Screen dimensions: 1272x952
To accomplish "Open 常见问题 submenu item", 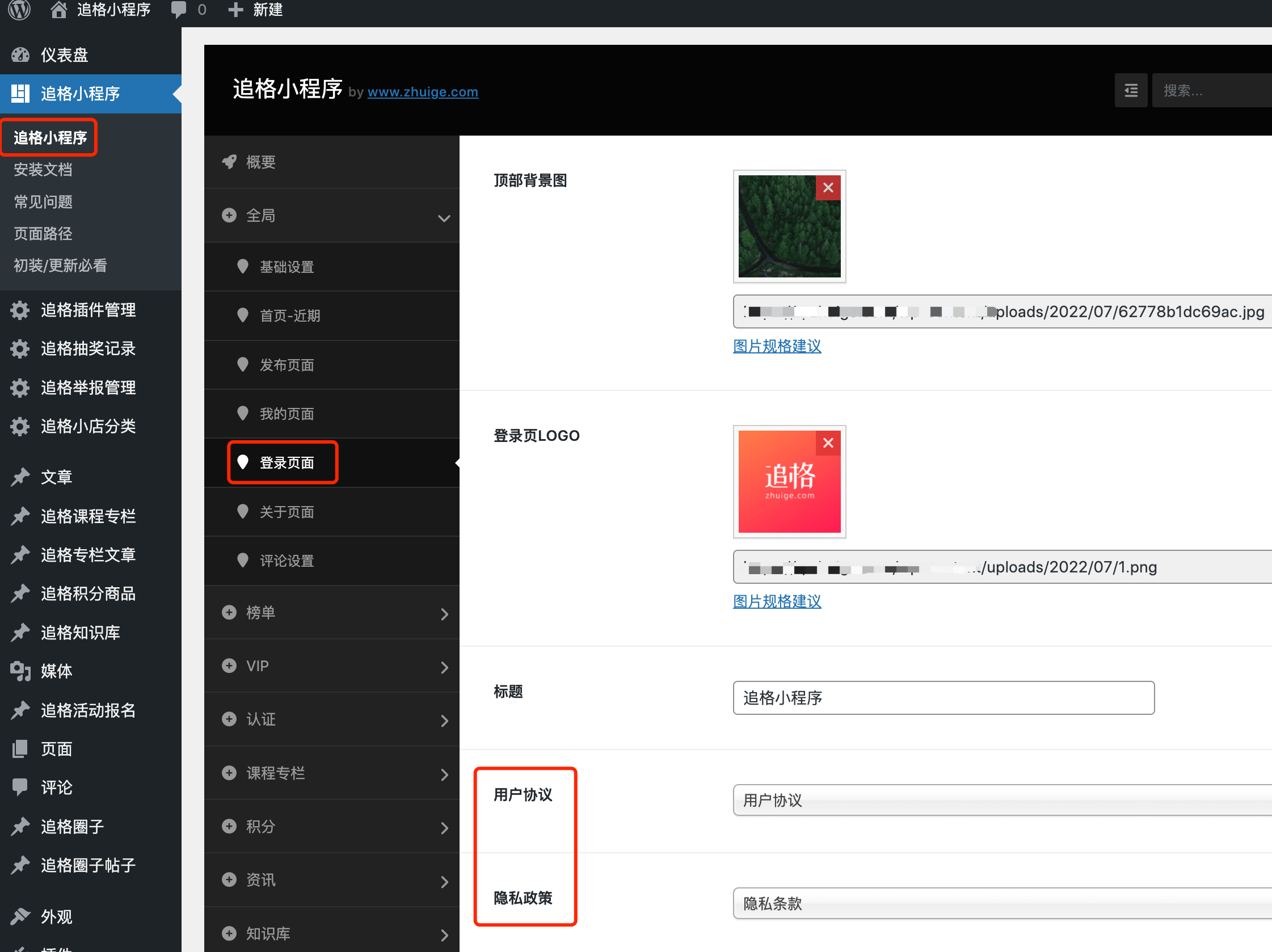I will tap(43, 202).
